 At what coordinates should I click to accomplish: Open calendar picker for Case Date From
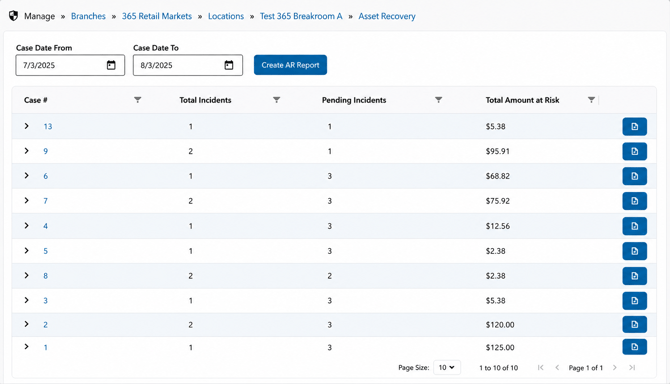tap(111, 65)
